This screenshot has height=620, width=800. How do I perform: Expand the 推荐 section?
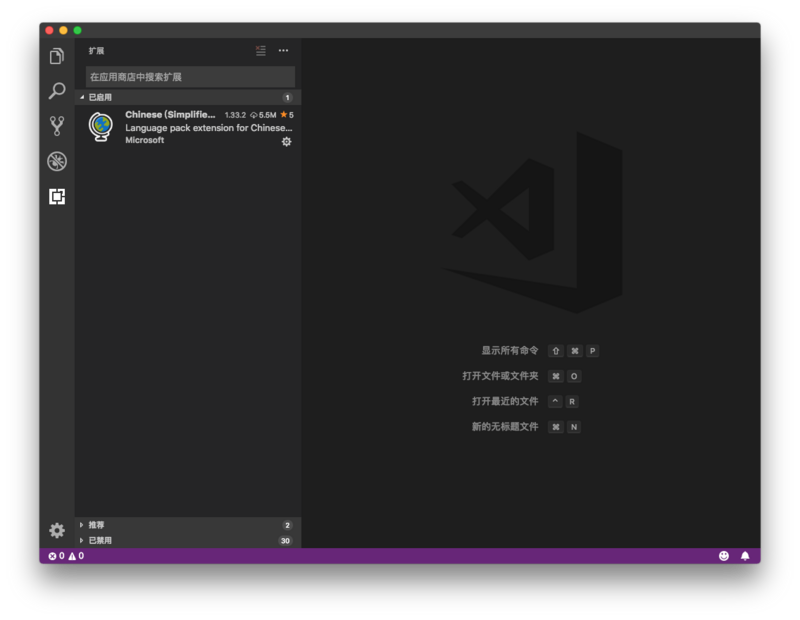click(x=188, y=525)
